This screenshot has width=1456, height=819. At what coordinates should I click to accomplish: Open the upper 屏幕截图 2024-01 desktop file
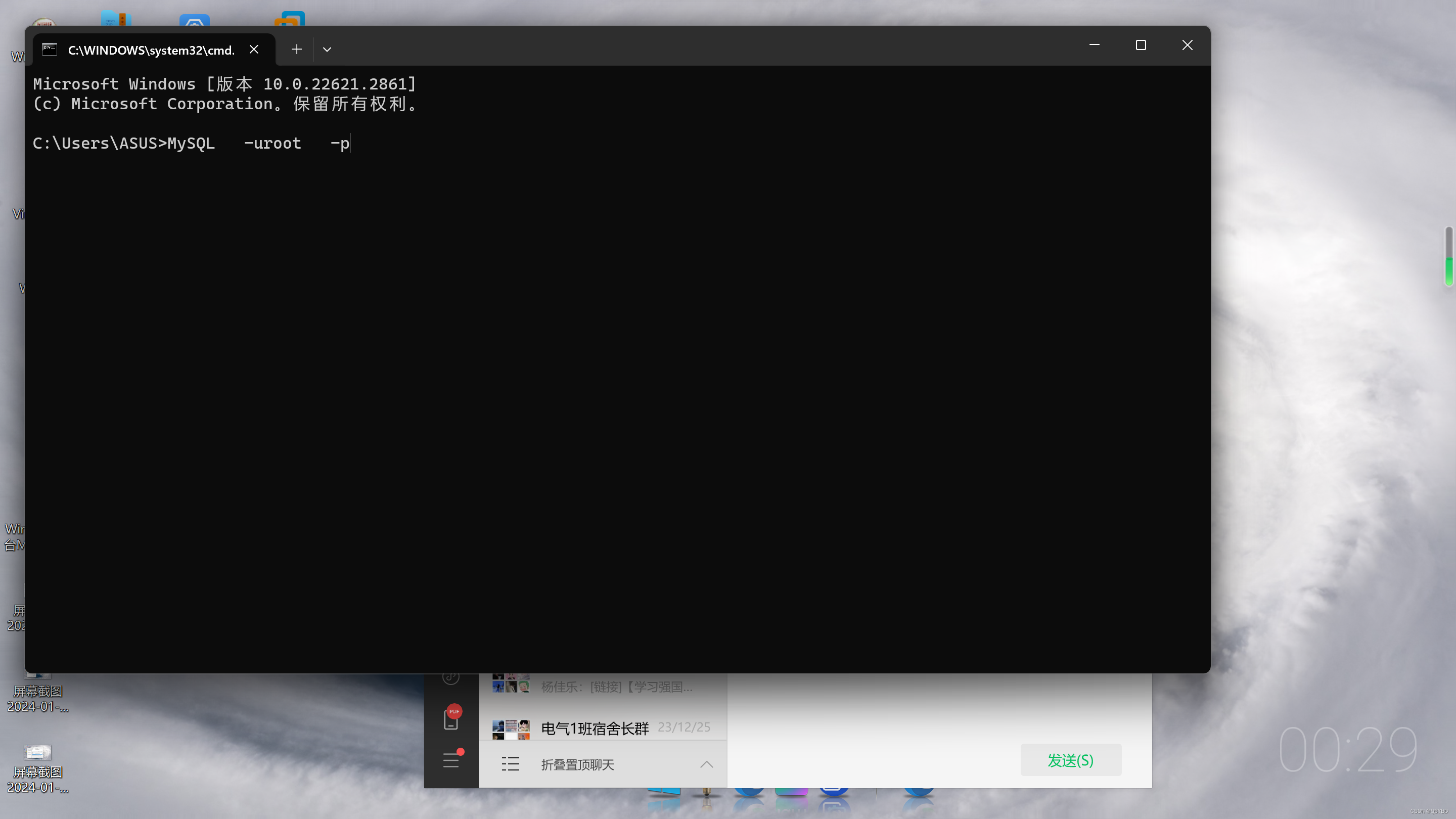point(38,693)
